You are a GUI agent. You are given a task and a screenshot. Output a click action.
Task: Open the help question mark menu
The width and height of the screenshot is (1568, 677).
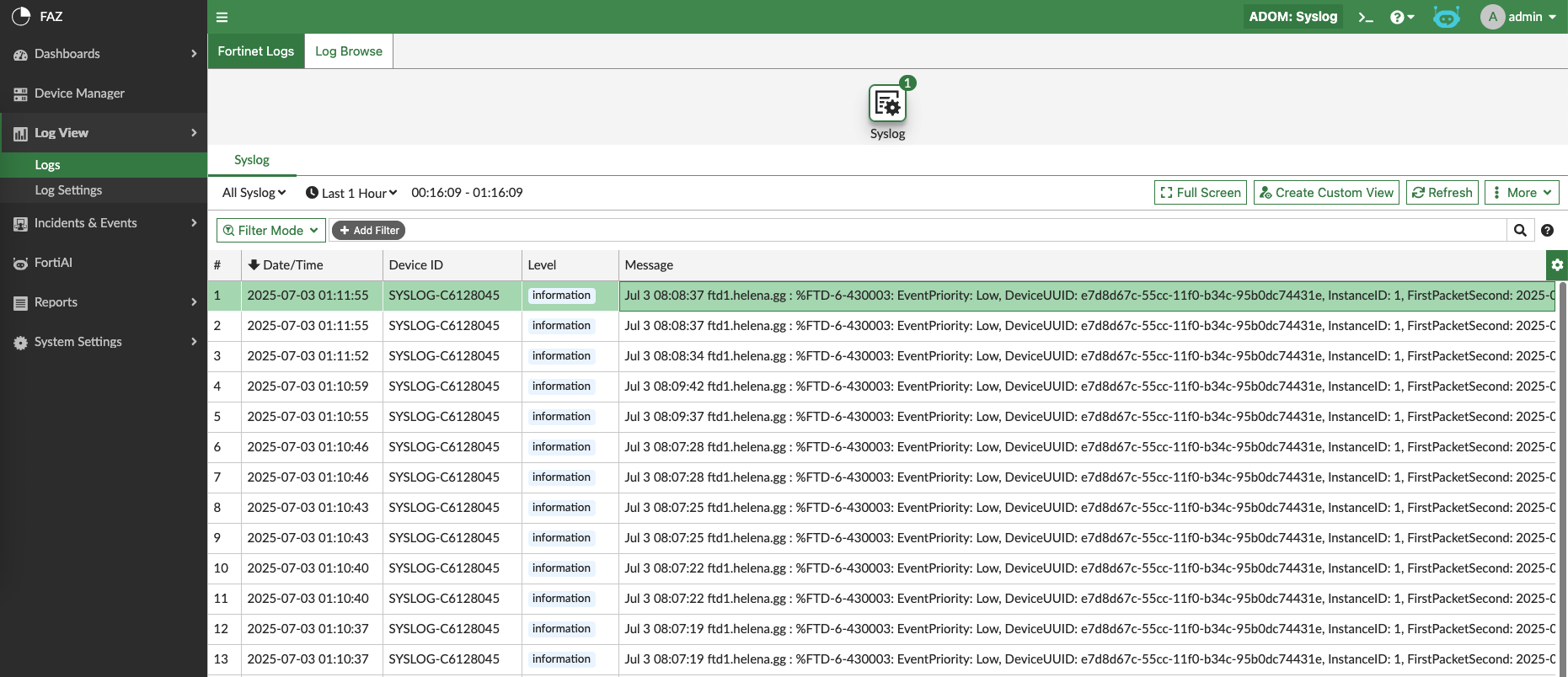[1401, 17]
